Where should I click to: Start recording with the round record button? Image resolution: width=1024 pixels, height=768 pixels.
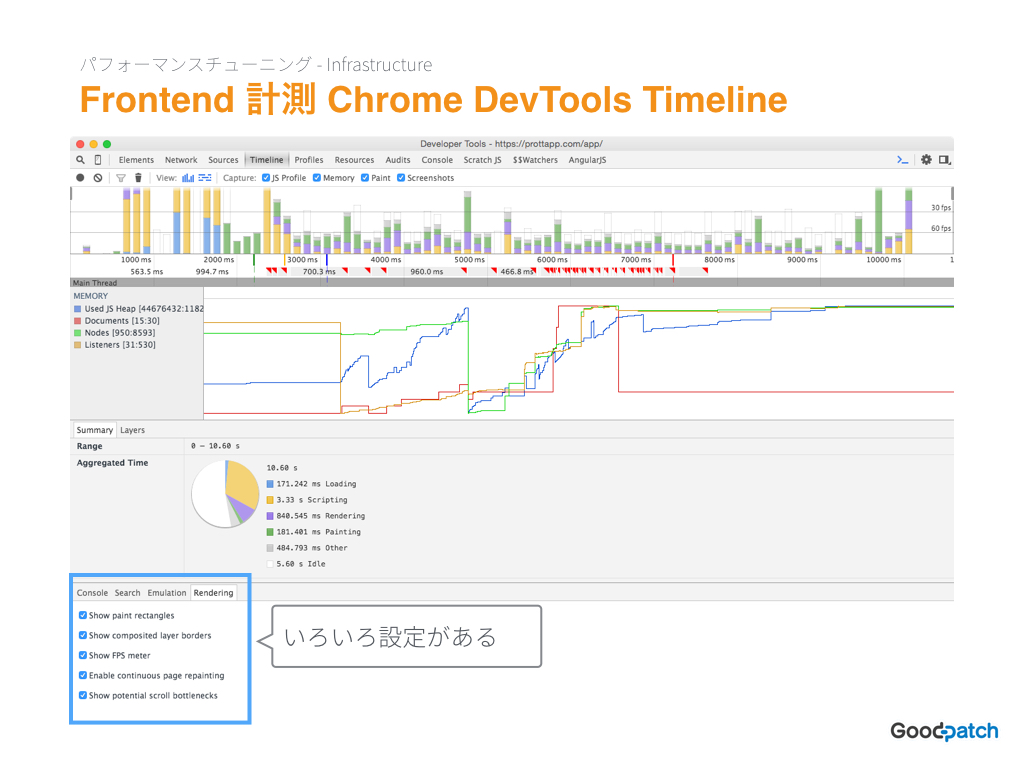point(80,178)
